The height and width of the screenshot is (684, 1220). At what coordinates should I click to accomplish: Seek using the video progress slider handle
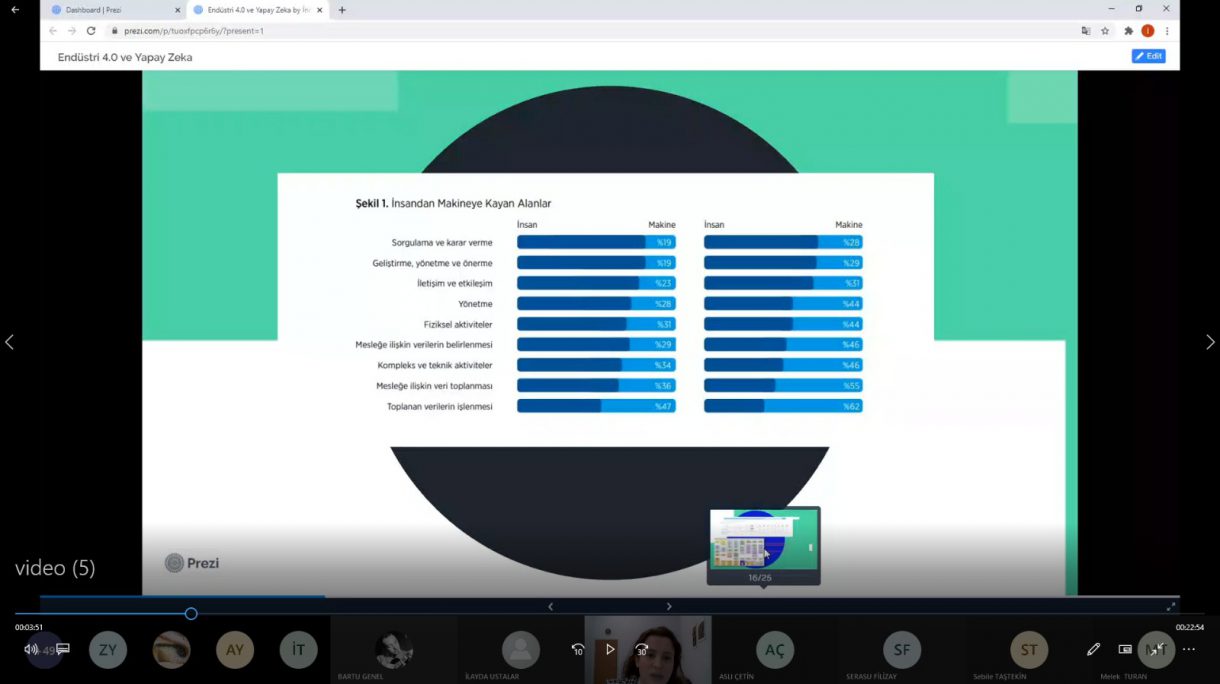pos(191,613)
